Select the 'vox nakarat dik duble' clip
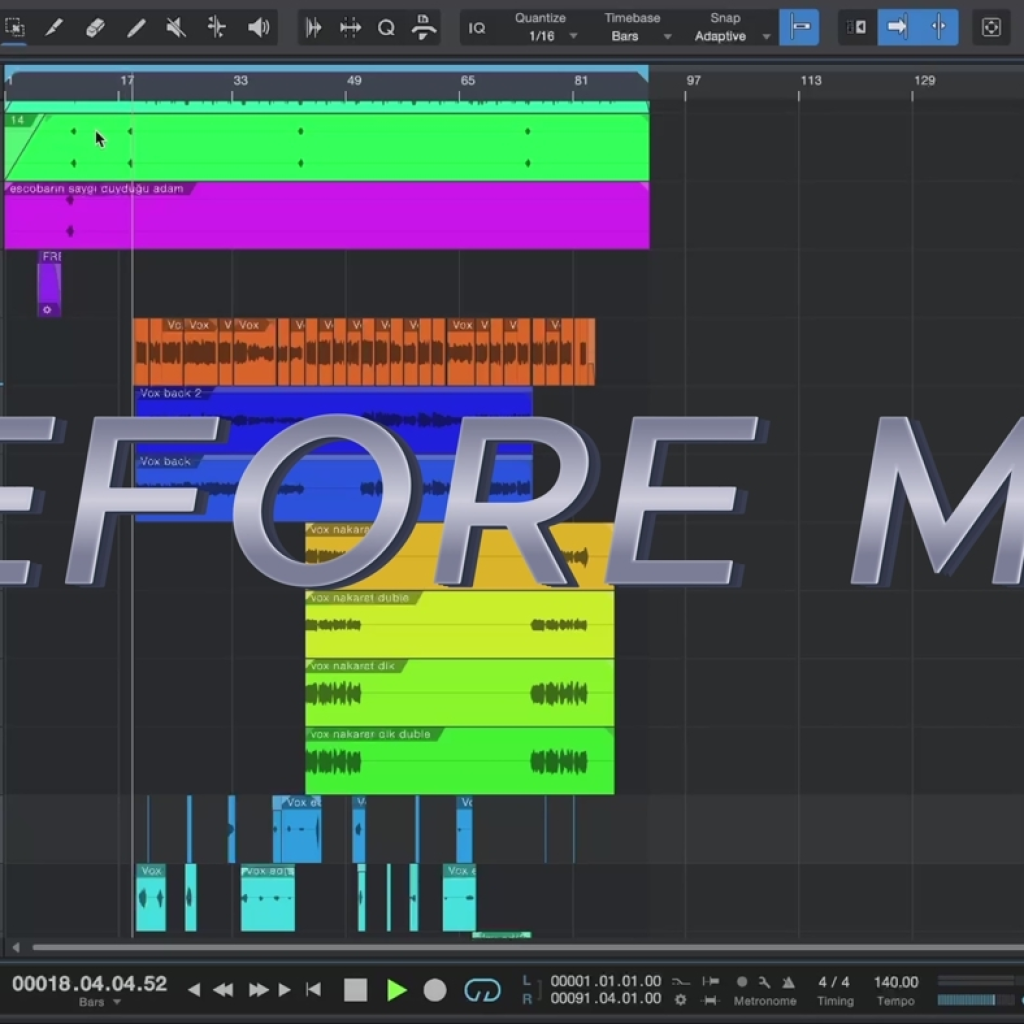Image resolution: width=1024 pixels, height=1024 pixels. [x=459, y=761]
